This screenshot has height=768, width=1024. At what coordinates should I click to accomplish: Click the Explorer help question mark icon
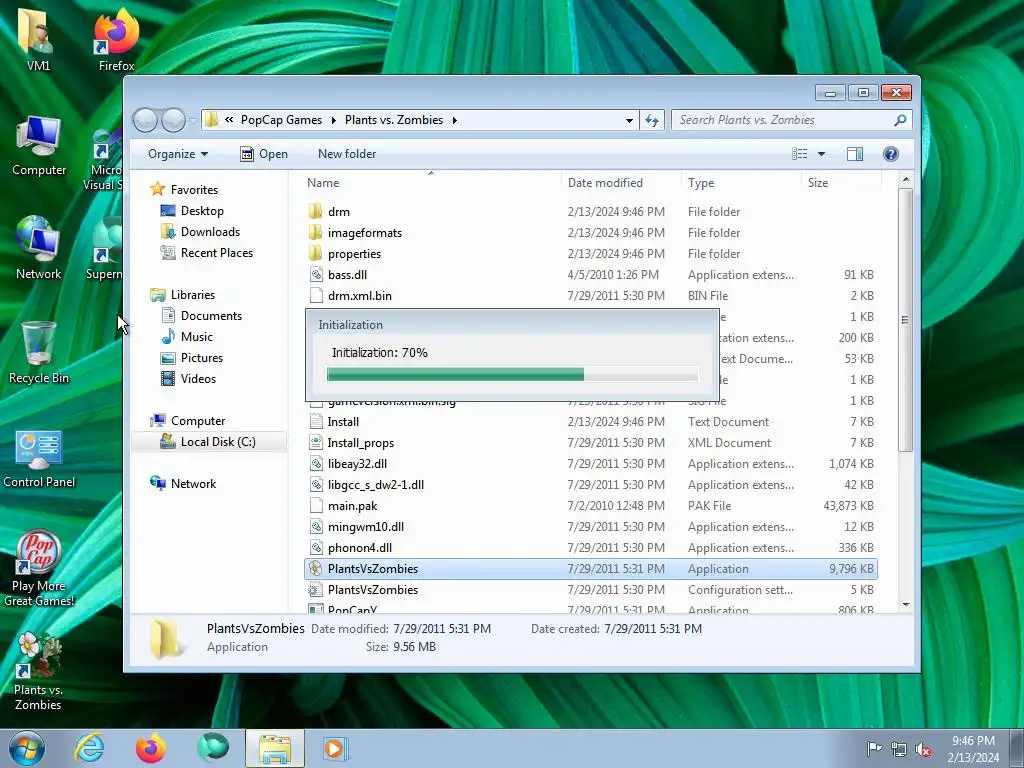click(891, 153)
